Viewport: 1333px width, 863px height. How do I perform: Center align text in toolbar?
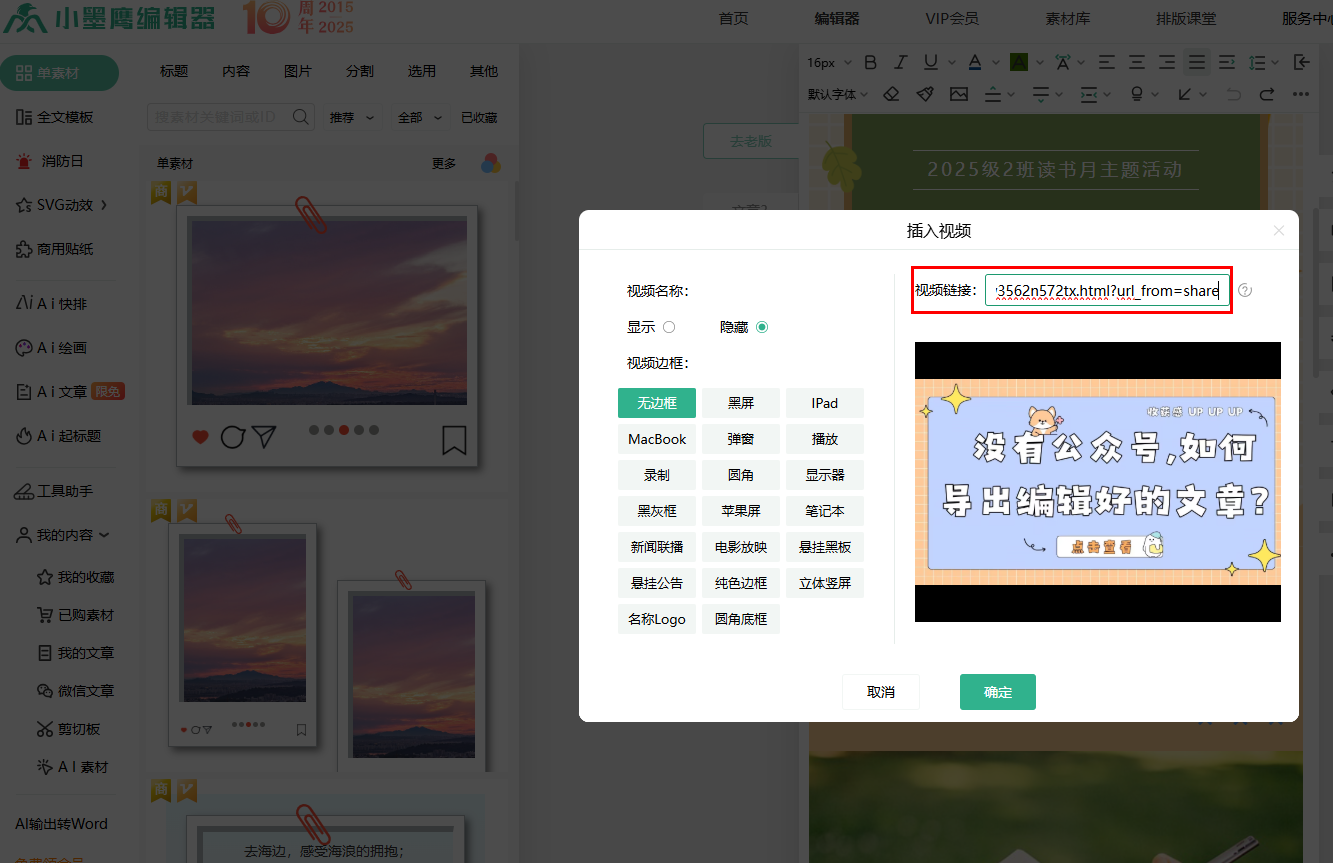tap(1137, 62)
